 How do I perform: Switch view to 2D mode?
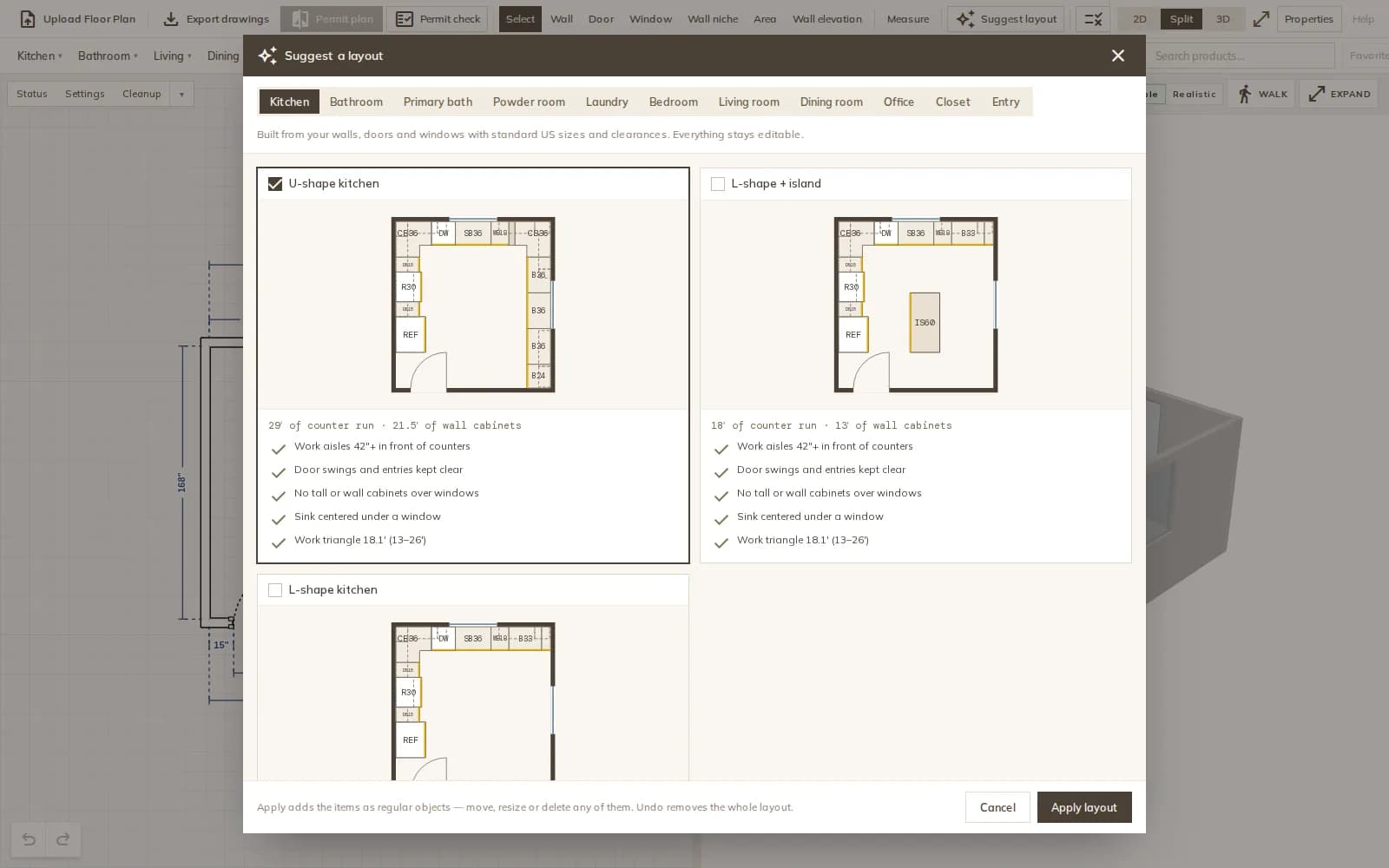(x=1140, y=19)
